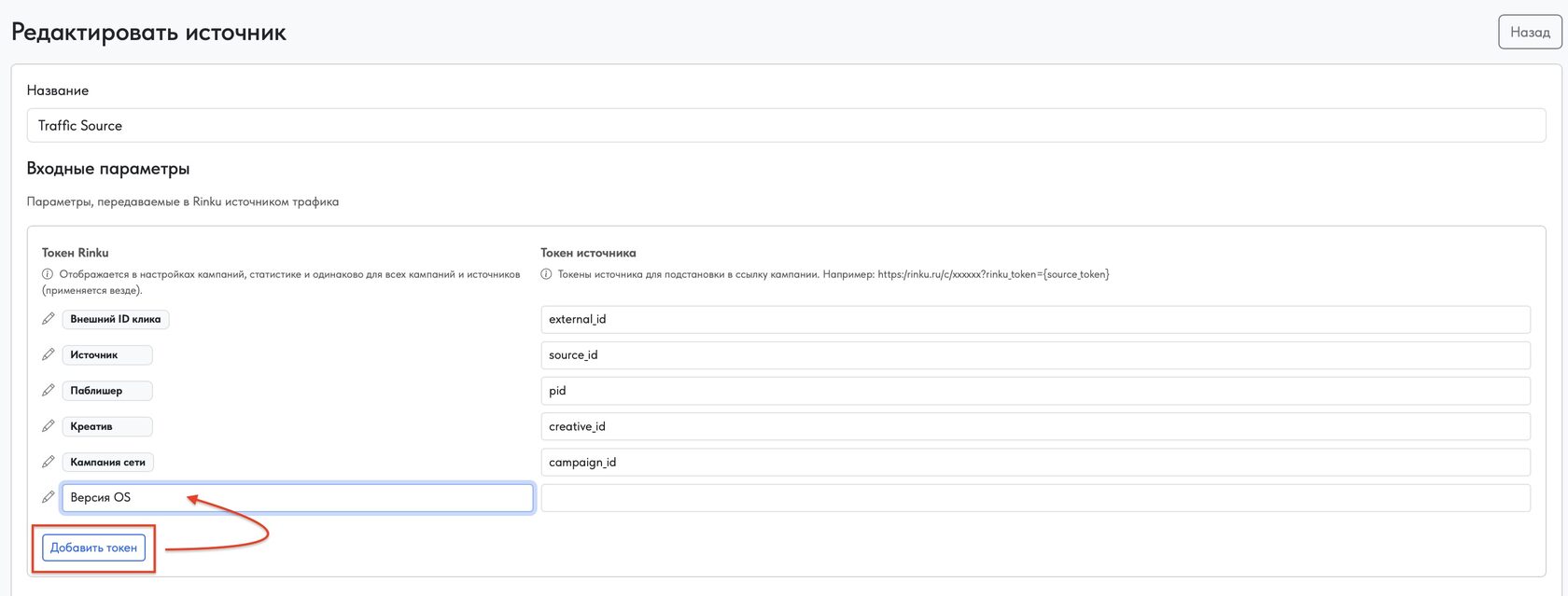Click pencil icon beside Версия OS field
The image size is (1568, 596).
click(x=49, y=497)
